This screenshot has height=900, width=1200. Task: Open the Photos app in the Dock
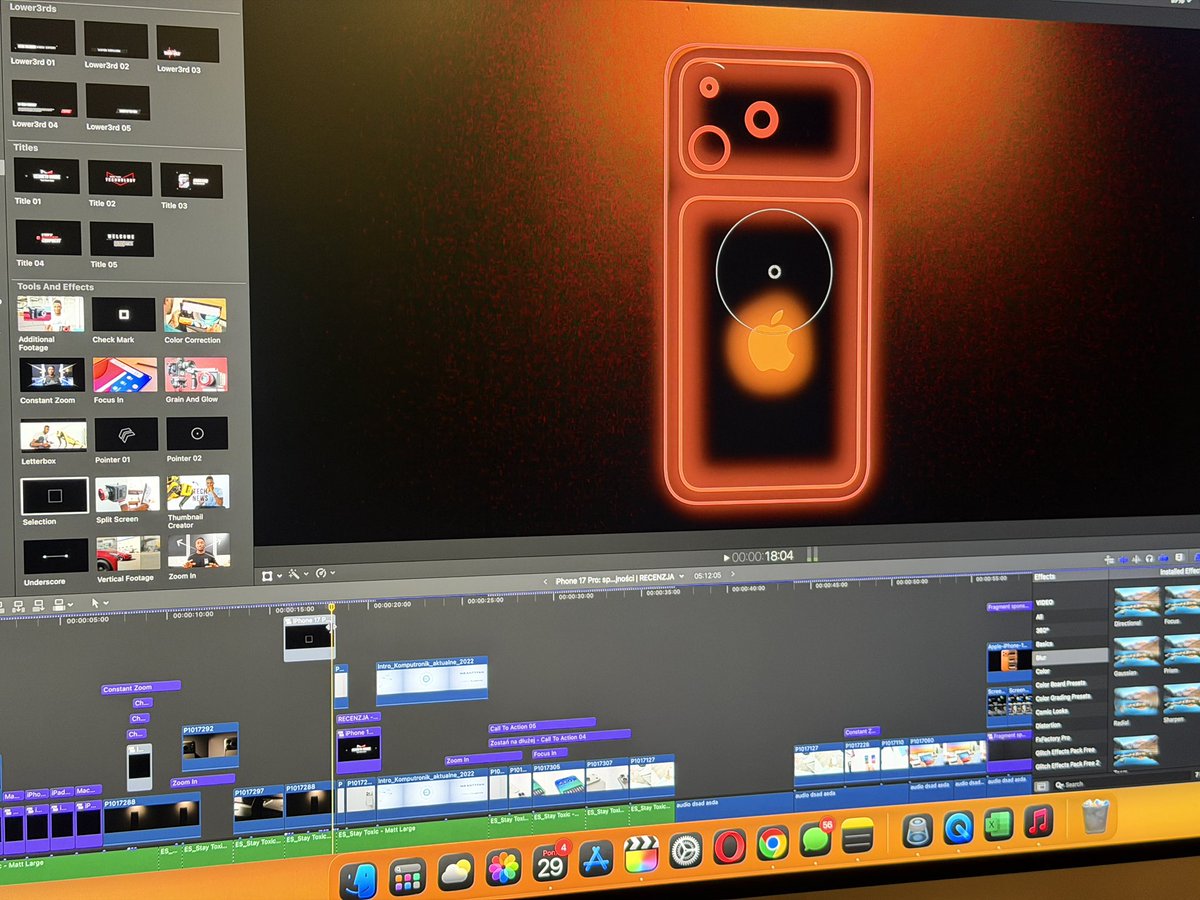[504, 867]
